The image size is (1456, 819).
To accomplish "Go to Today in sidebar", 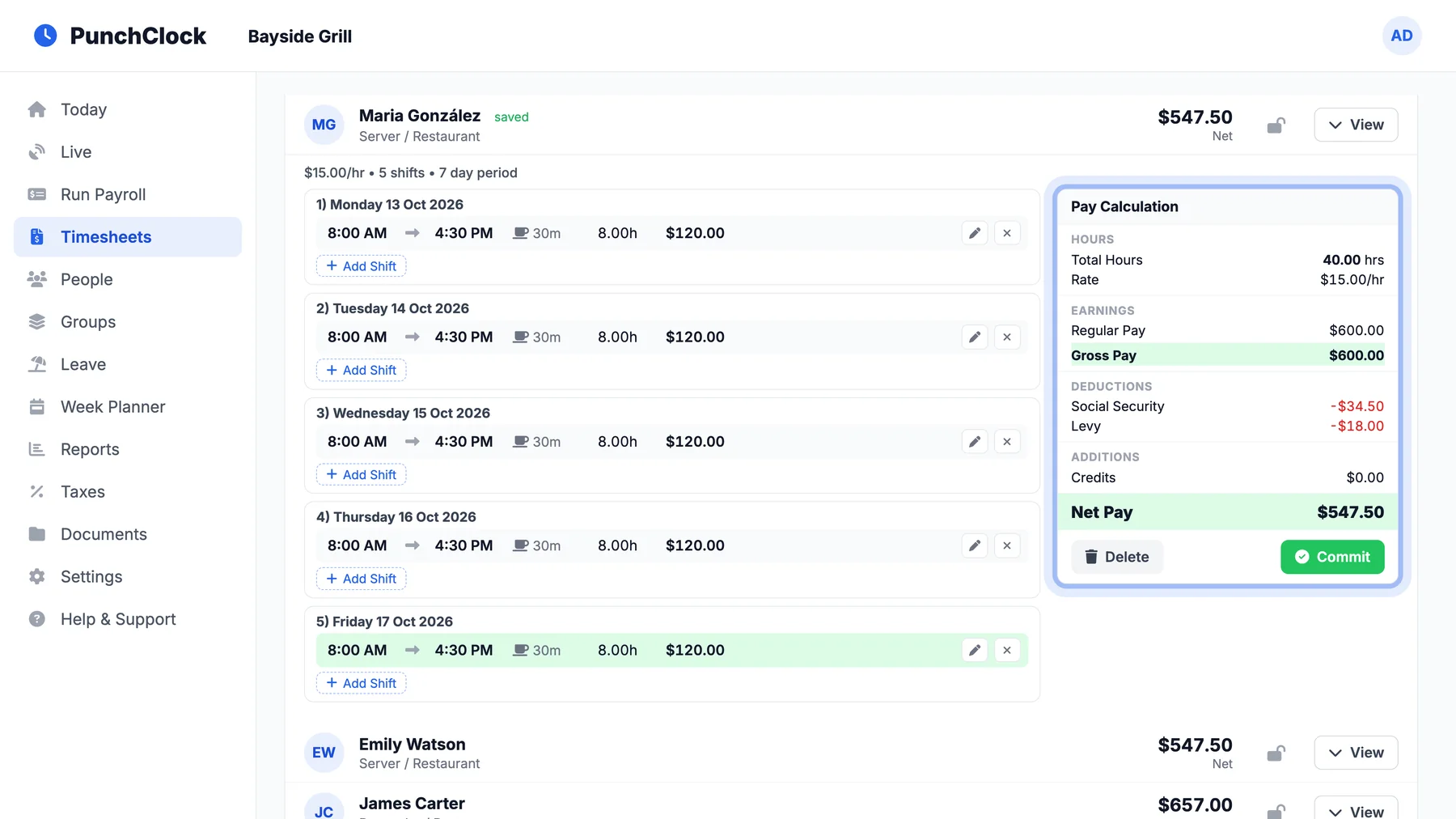I will (x=128, y=109).
